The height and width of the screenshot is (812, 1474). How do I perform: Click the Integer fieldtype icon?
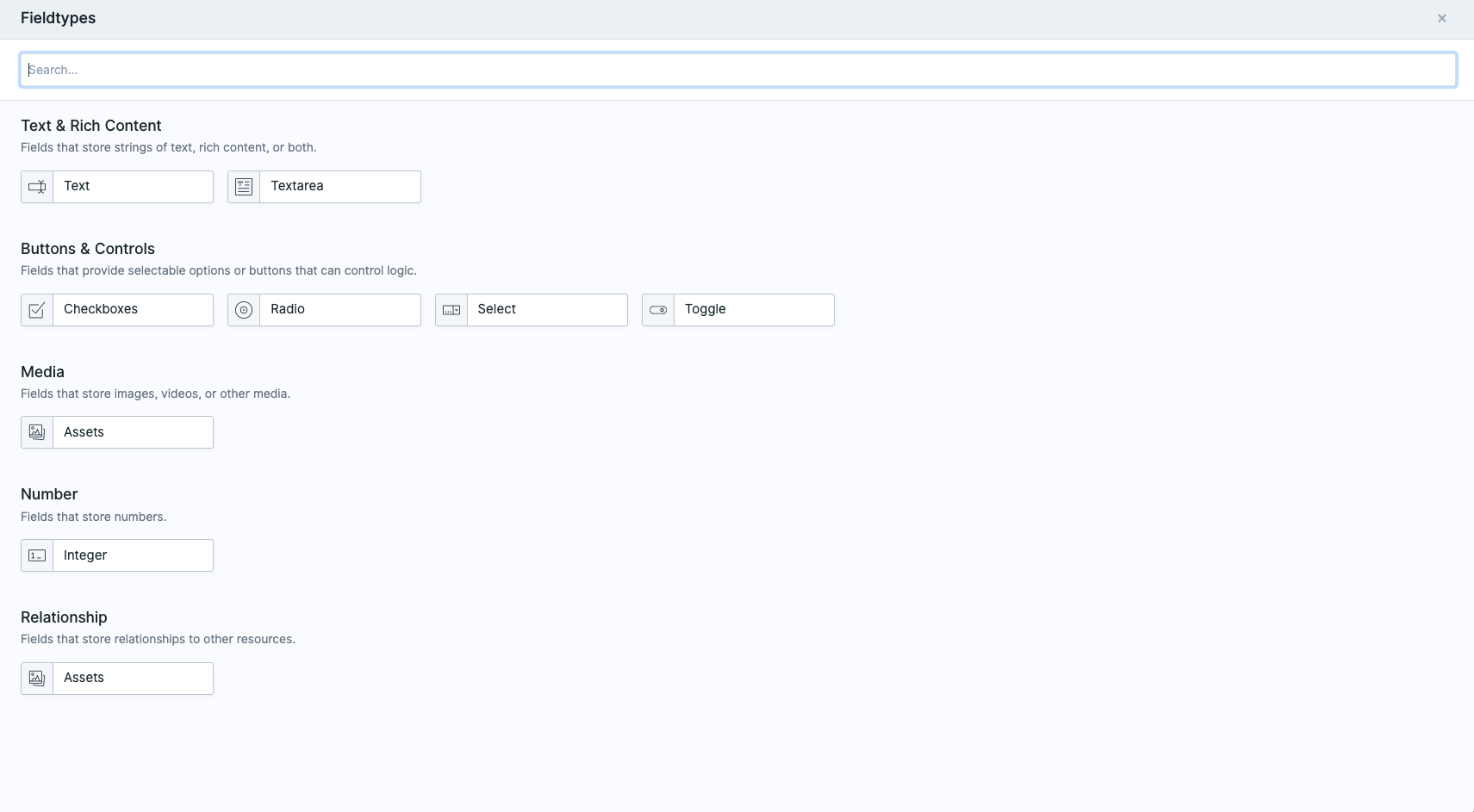click(x=37, y=555)
